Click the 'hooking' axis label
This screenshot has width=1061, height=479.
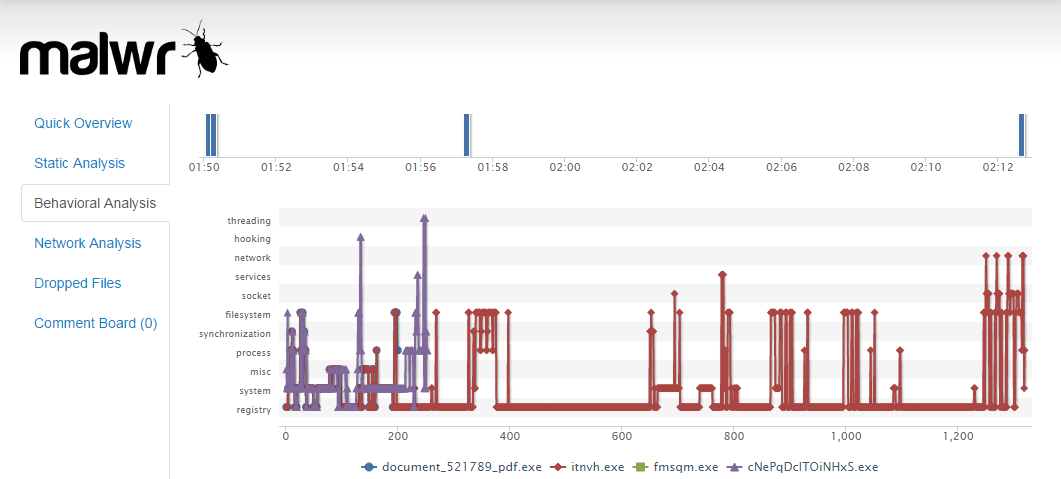coord(252,239)
